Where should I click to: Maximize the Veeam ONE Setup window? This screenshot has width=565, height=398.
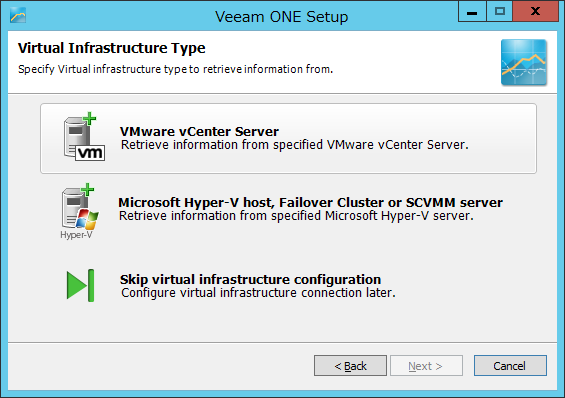(x=500, y=12)
